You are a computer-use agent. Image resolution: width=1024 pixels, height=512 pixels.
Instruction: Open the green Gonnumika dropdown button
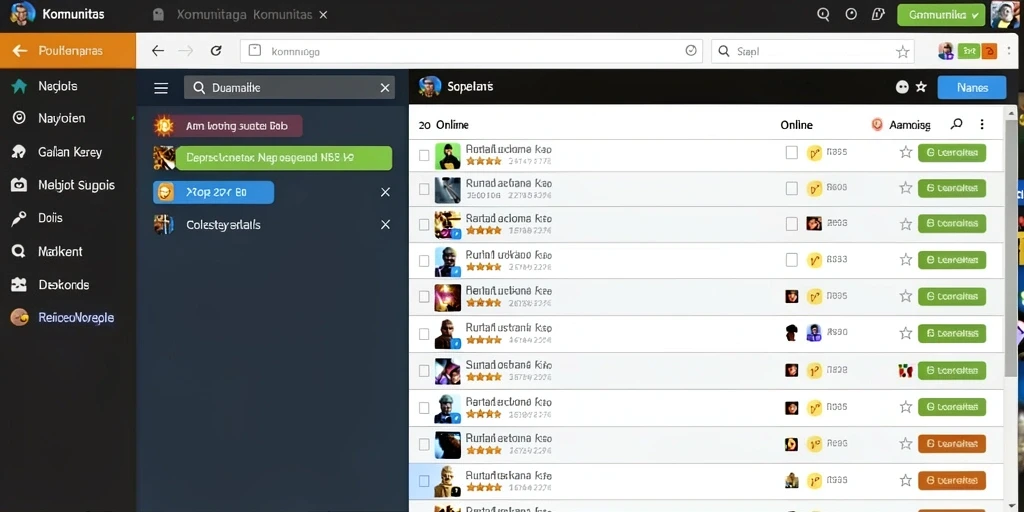pyautogui.click(x=941, y=14)
